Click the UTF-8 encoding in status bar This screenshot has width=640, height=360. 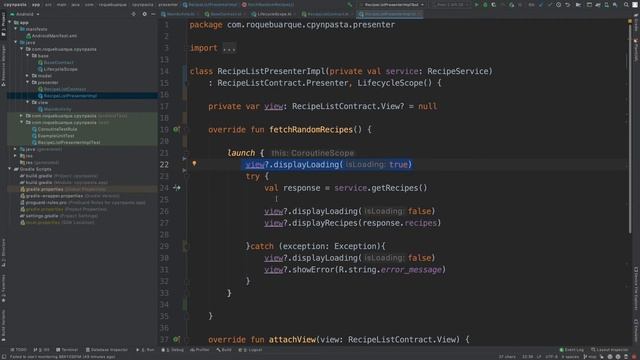551,357
